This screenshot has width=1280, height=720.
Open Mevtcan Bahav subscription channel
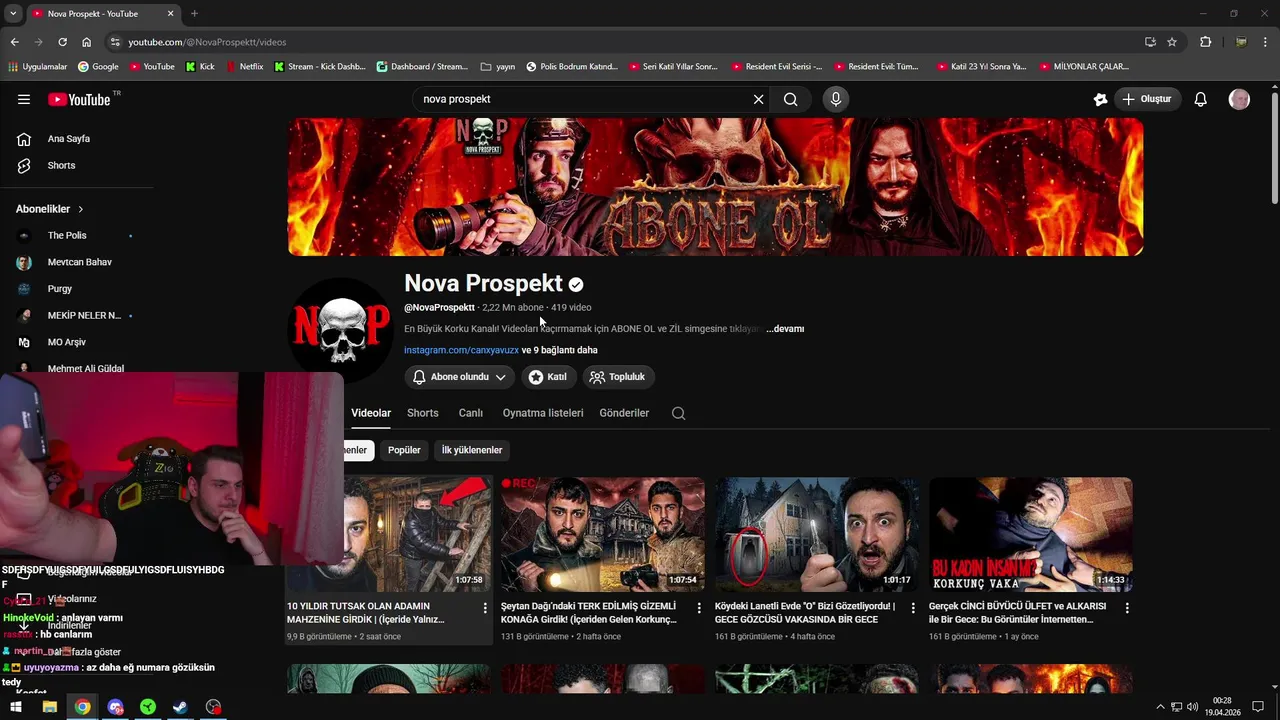point(78,262)
